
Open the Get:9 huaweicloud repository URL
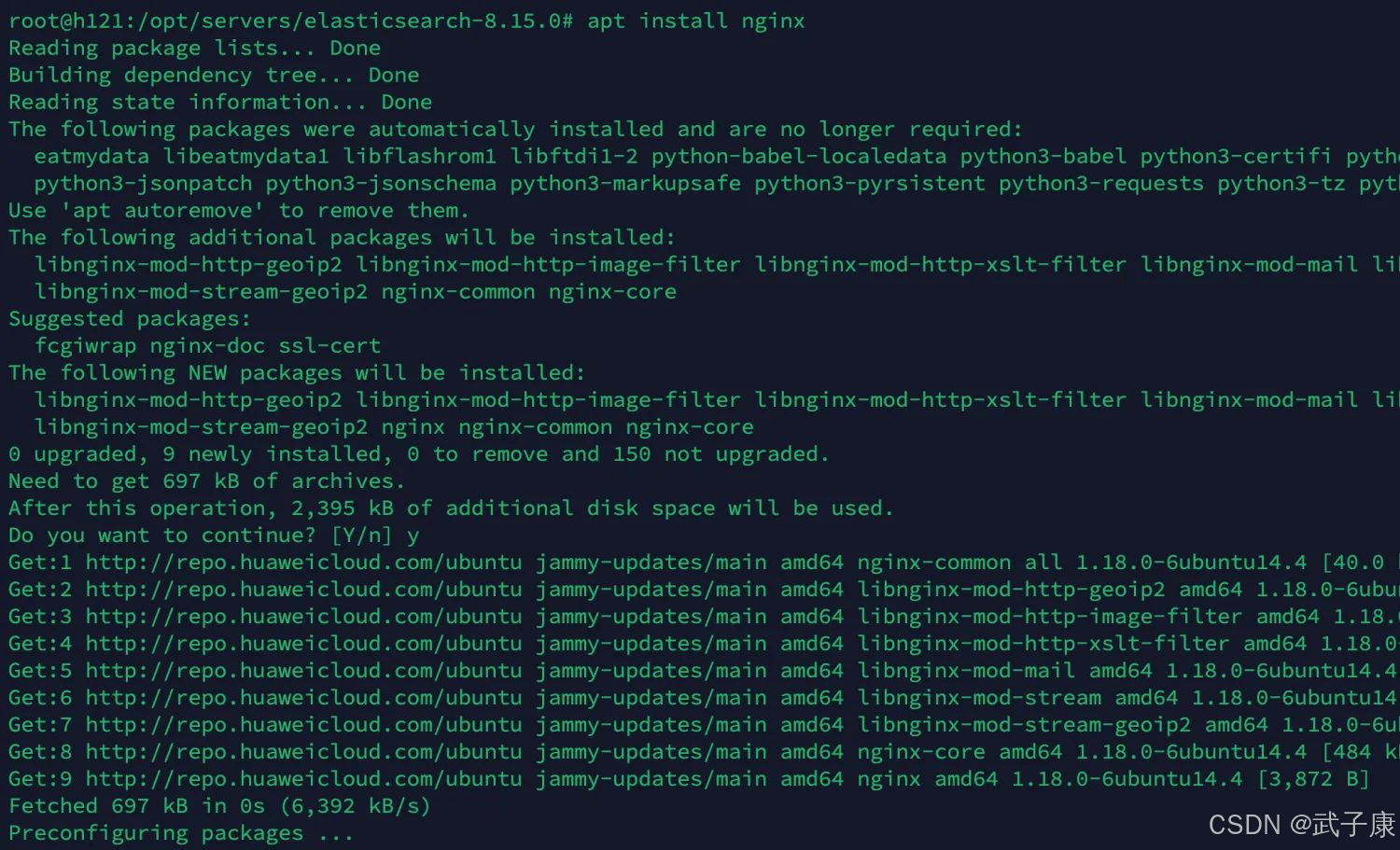(x=303, y=779)
